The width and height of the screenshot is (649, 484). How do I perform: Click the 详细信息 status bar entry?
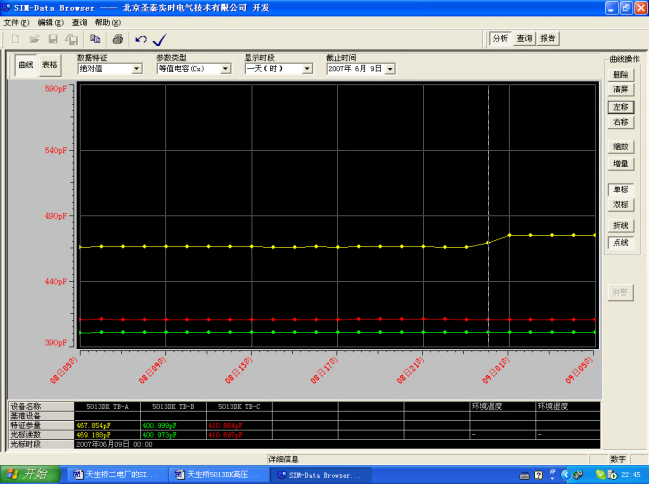[283, 459]
